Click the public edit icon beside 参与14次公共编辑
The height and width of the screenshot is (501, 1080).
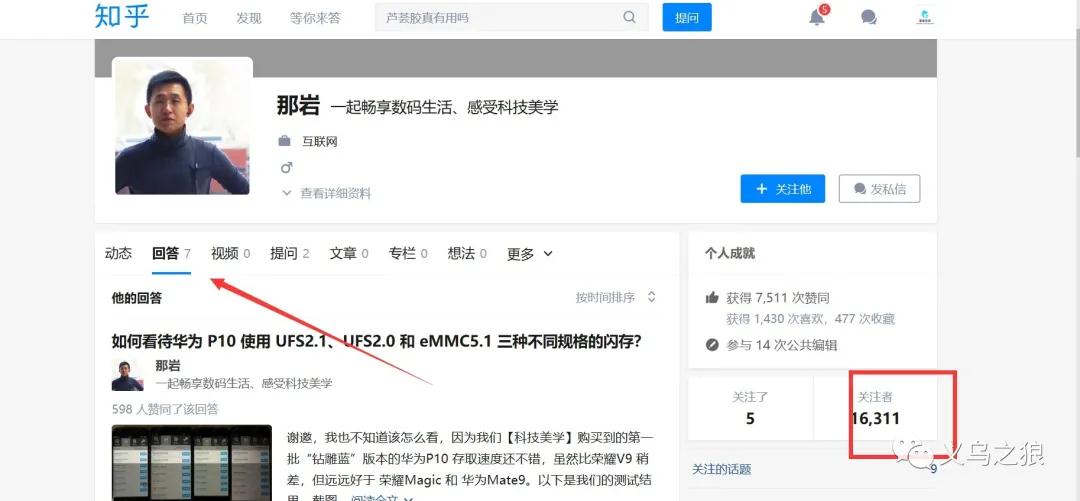click(x=712, y=345)
